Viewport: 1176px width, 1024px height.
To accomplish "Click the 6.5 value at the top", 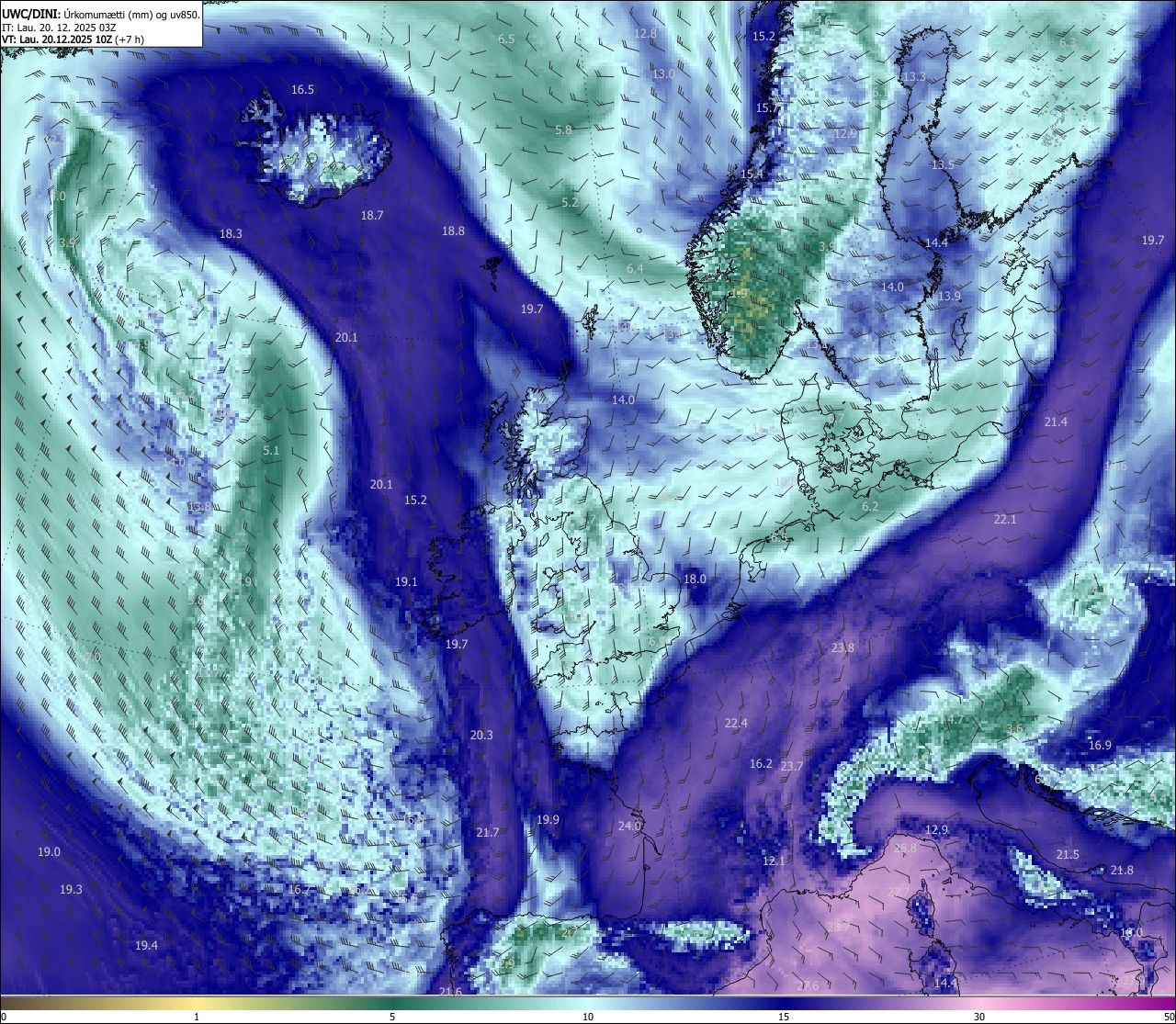I will (x=506, y=39).
